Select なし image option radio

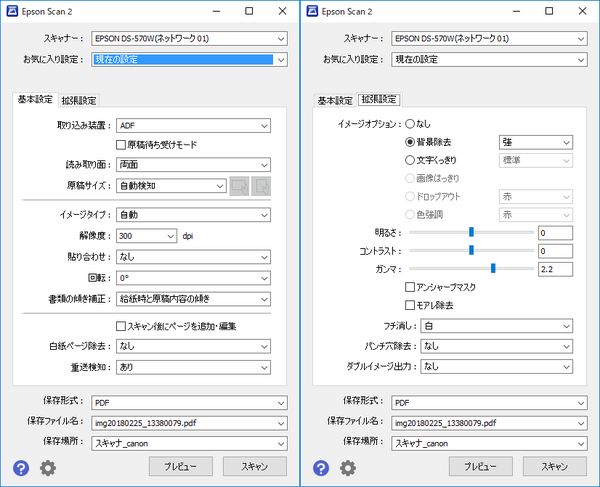[410, 124]
